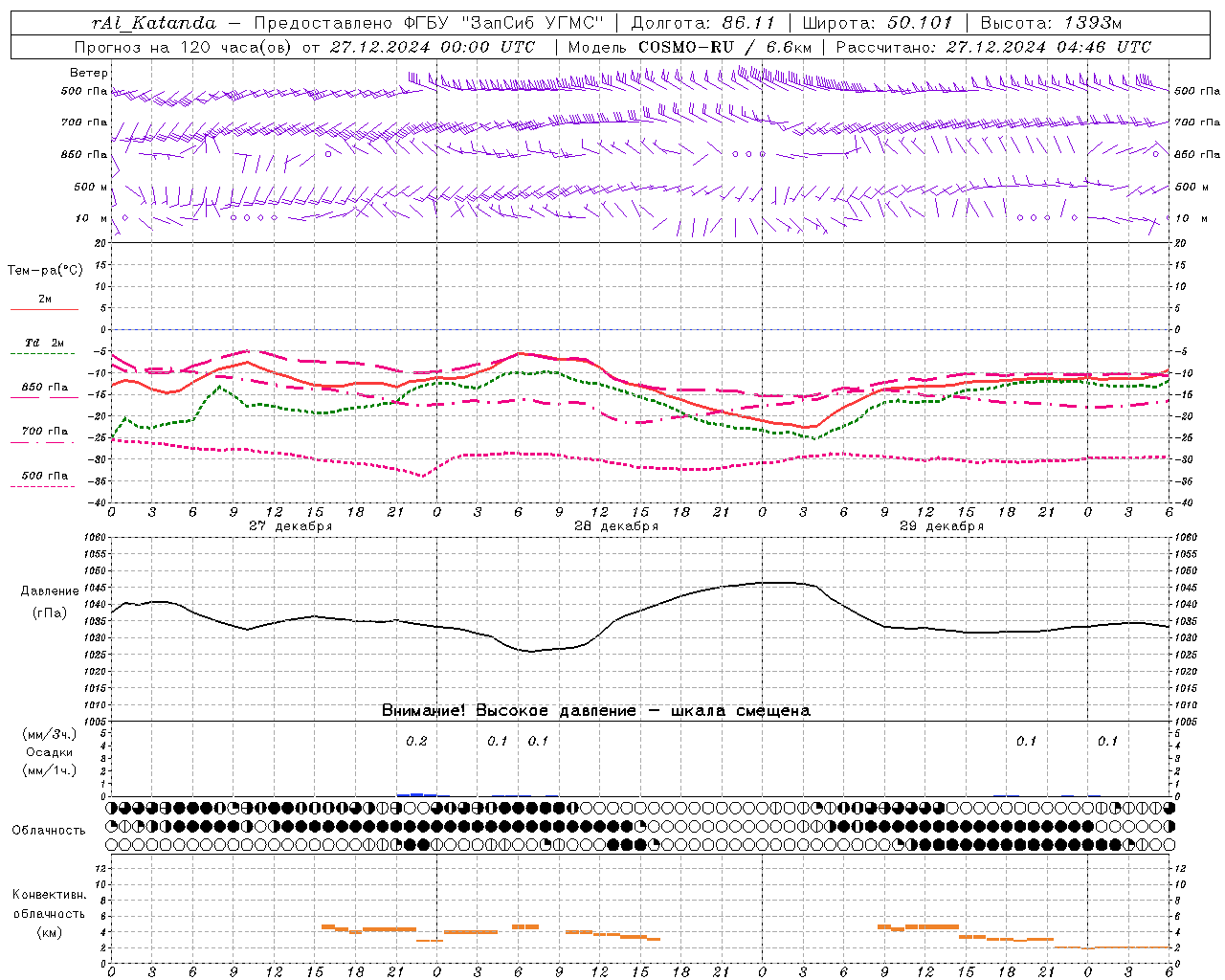
Task: Click the computed time 'Рассчитано: 27.12.2024 04:46 UTC'
Action: (x=993, y=47)
